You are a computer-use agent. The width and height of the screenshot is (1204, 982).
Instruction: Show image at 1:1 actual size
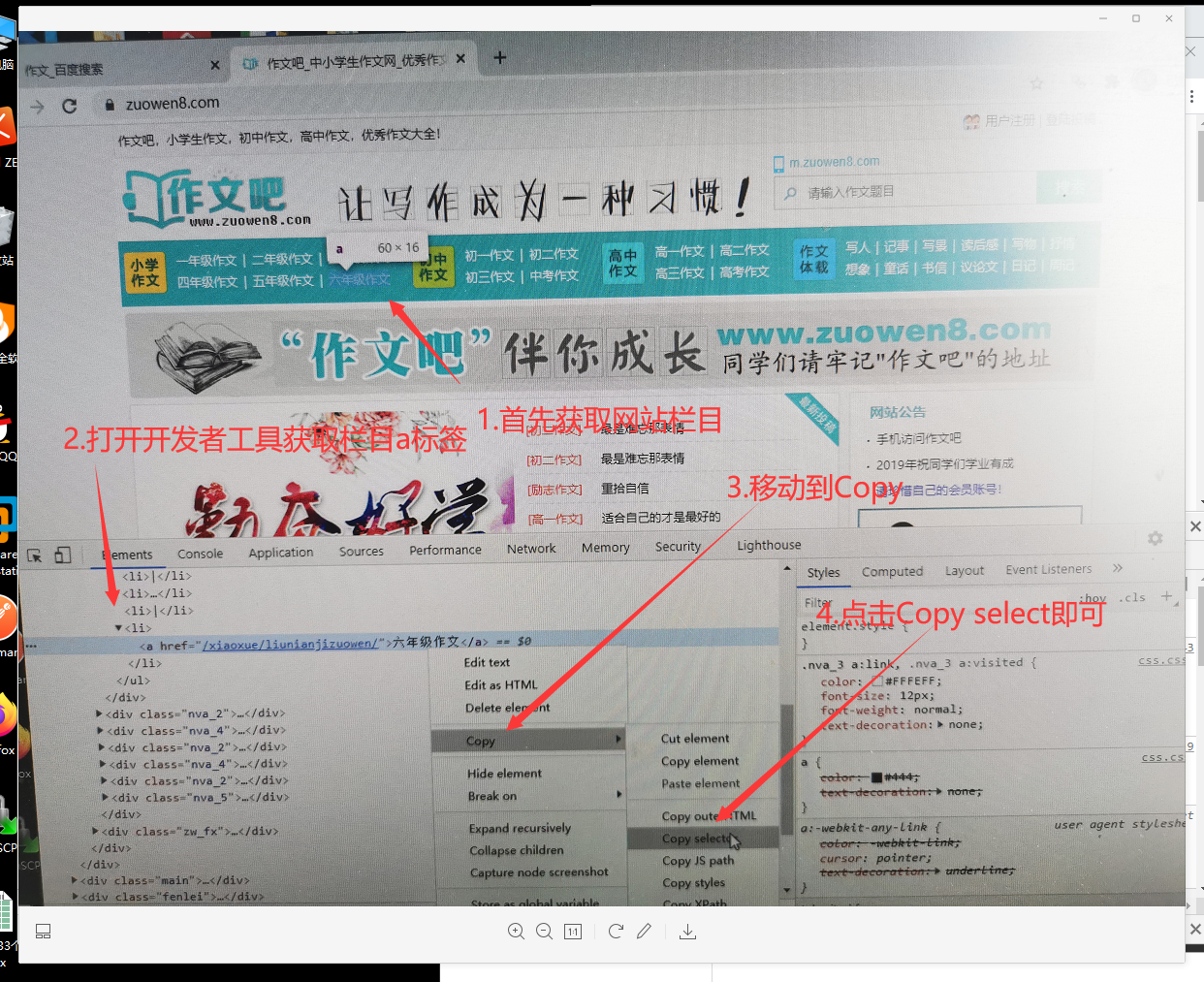coord(573,932)
